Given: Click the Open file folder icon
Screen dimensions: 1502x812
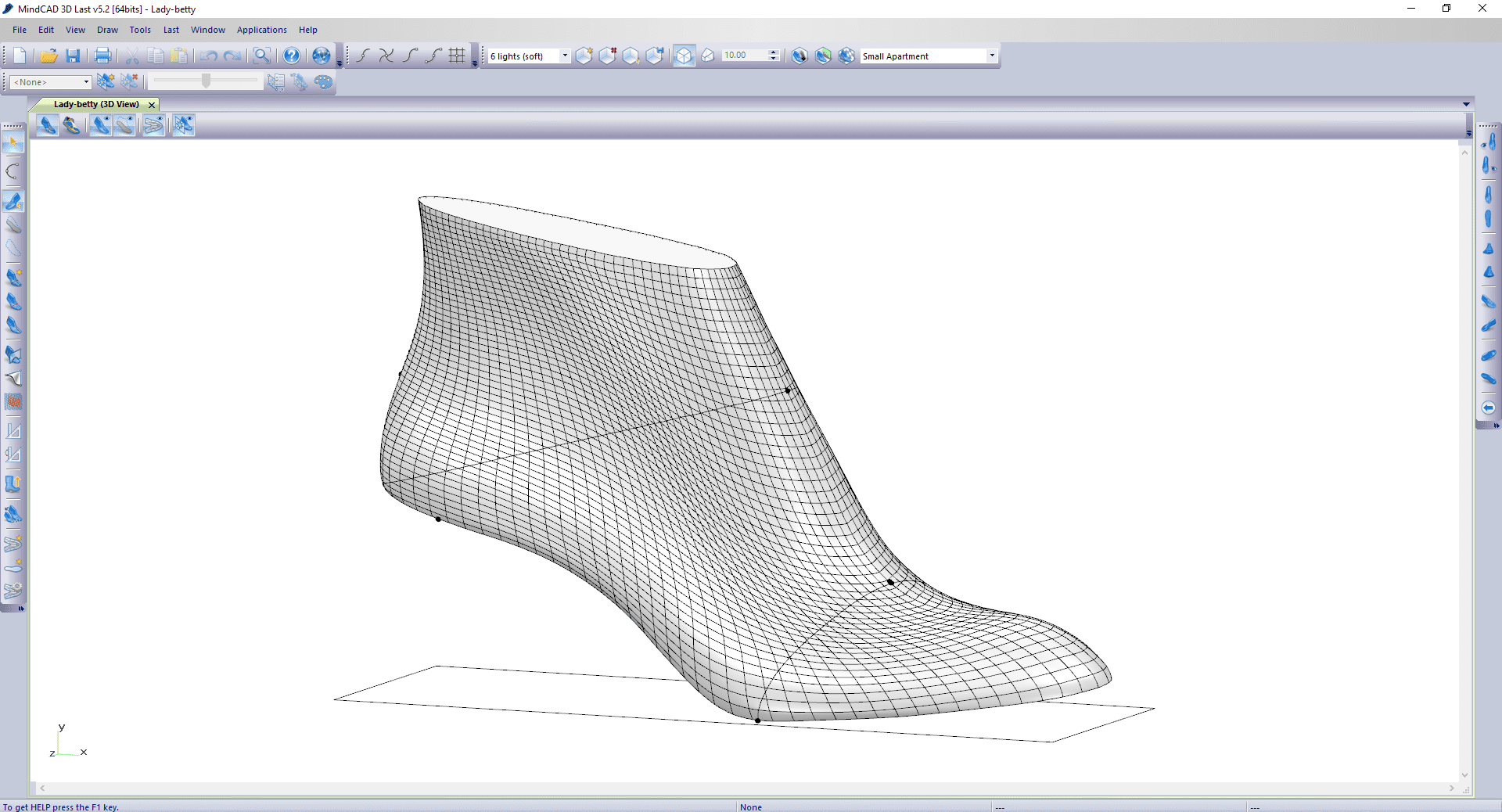Looking at the screenshot, I should [x=49, y=56].
